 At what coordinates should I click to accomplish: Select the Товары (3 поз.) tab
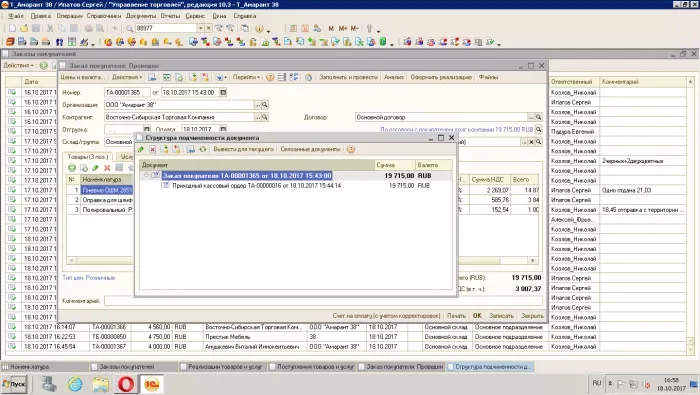click(x=88, y=157)
